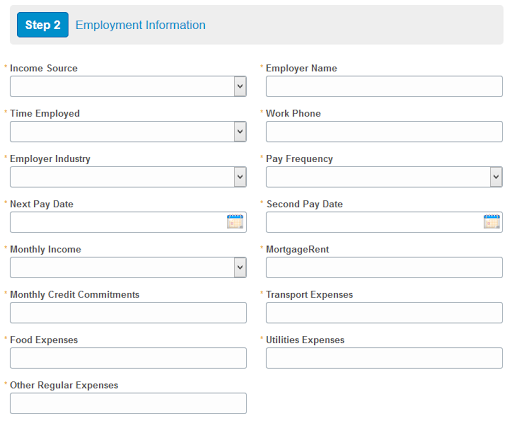512x433 pixels.
Task: Click inside the Second Pay Date field
Action: click(374, 222)
